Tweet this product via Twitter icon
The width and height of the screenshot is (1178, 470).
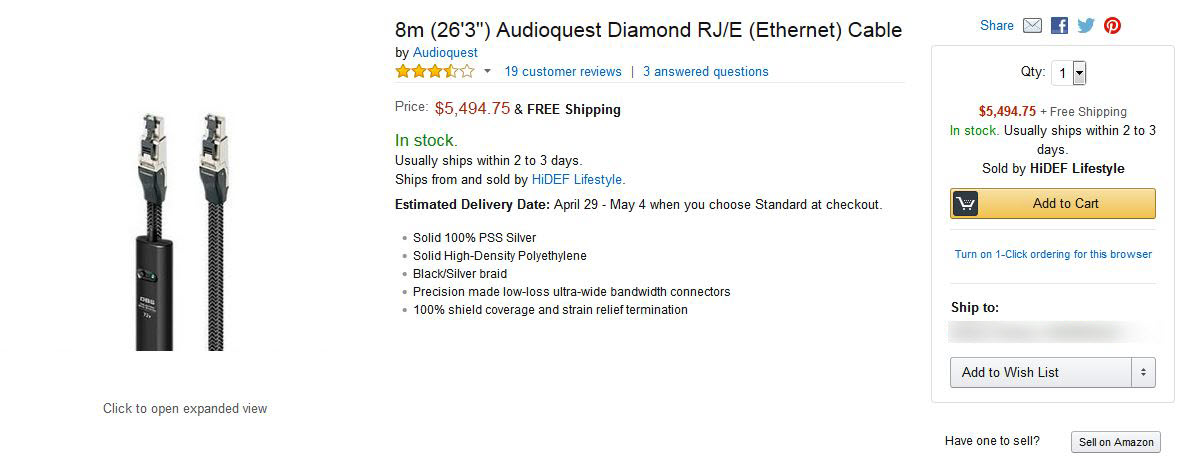1086,26
